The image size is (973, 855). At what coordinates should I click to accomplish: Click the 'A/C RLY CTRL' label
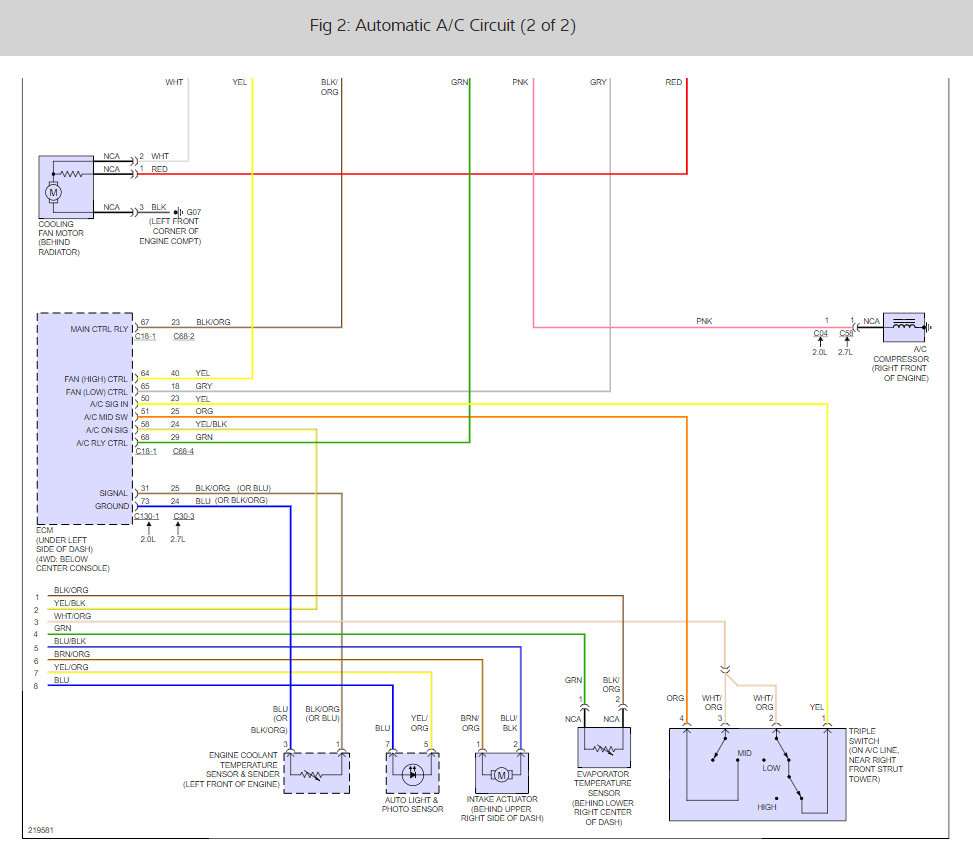click(x=102, y=443)
